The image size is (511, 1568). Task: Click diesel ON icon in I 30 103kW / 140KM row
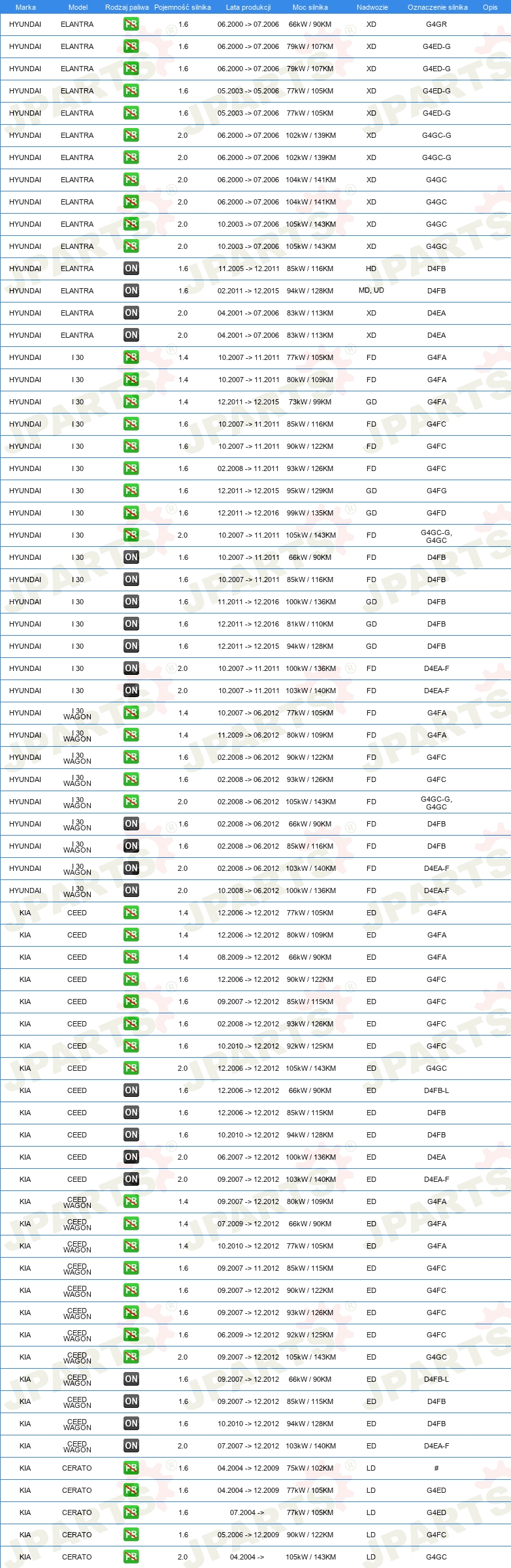coord(131,691)
